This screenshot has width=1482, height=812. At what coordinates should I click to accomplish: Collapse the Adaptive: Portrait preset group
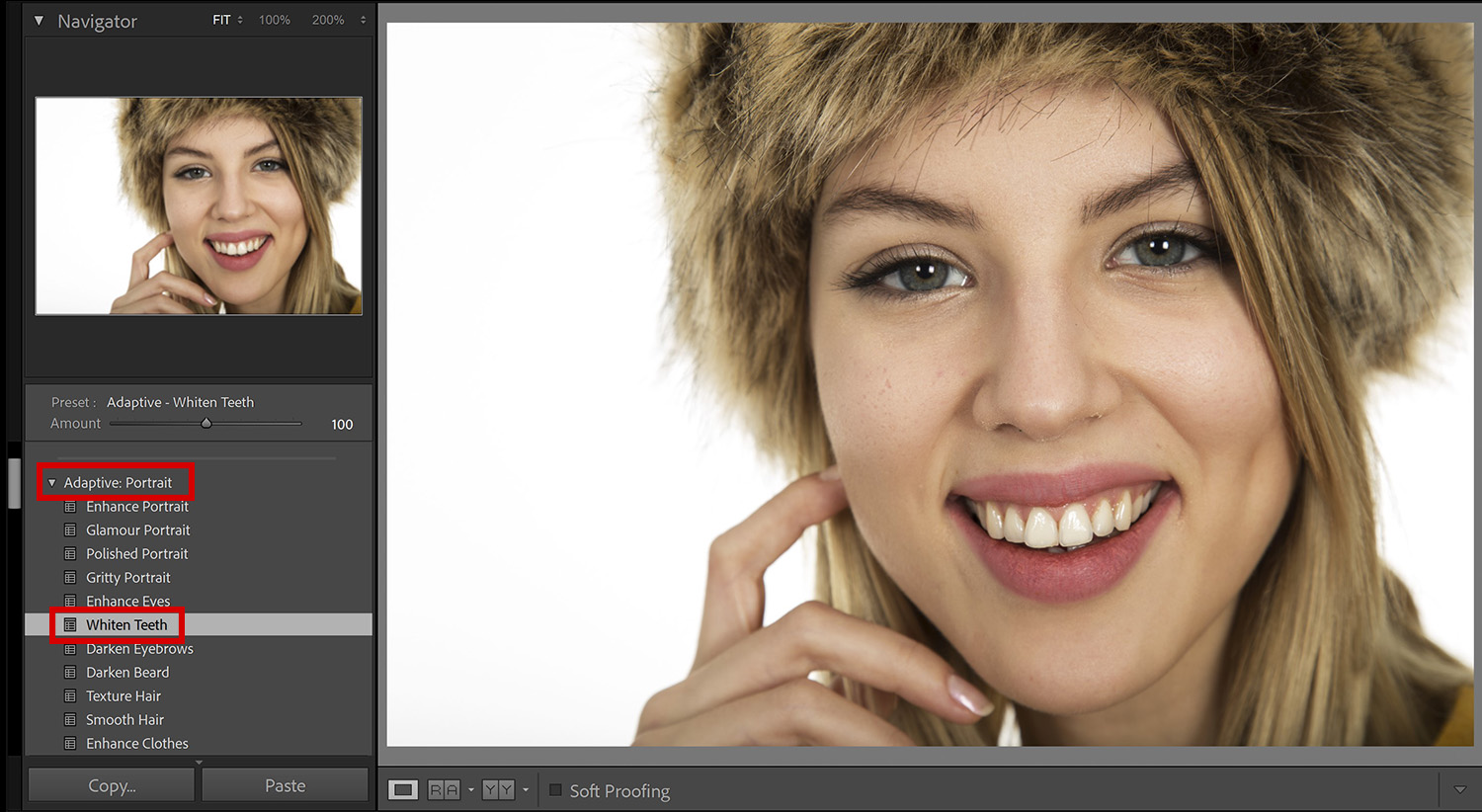tap(52, 482)
